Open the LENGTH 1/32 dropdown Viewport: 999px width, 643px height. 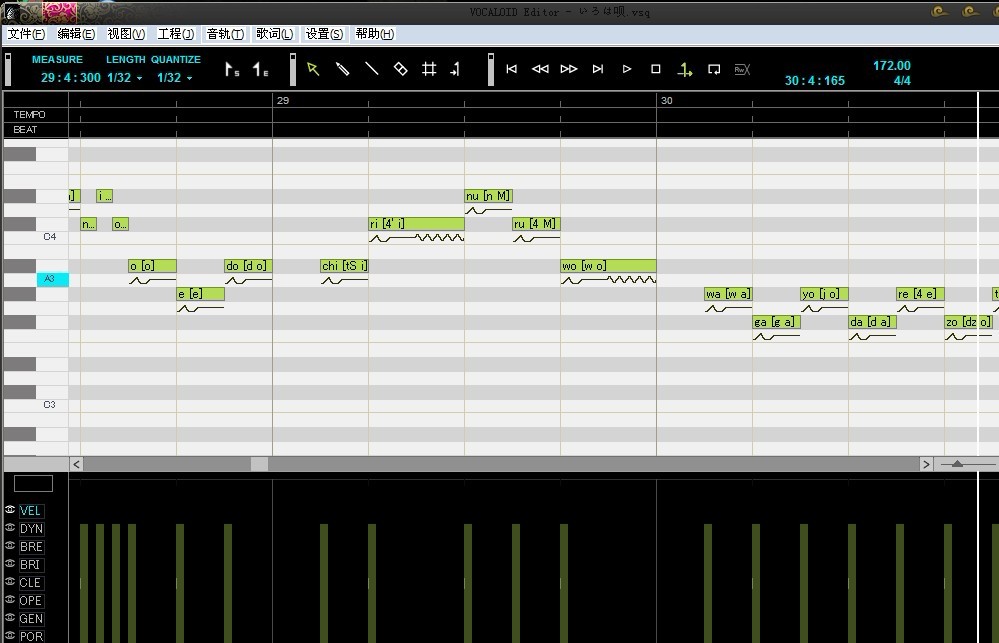(x=125, y=78)
